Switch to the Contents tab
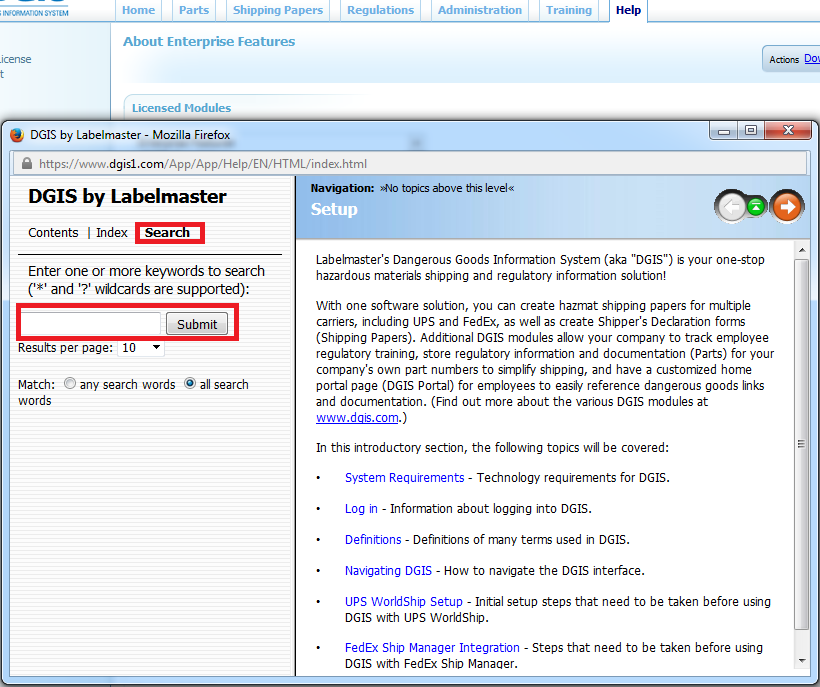Image resolution: width=820 pixels, height=687 pixels. (x=53, y=233)
